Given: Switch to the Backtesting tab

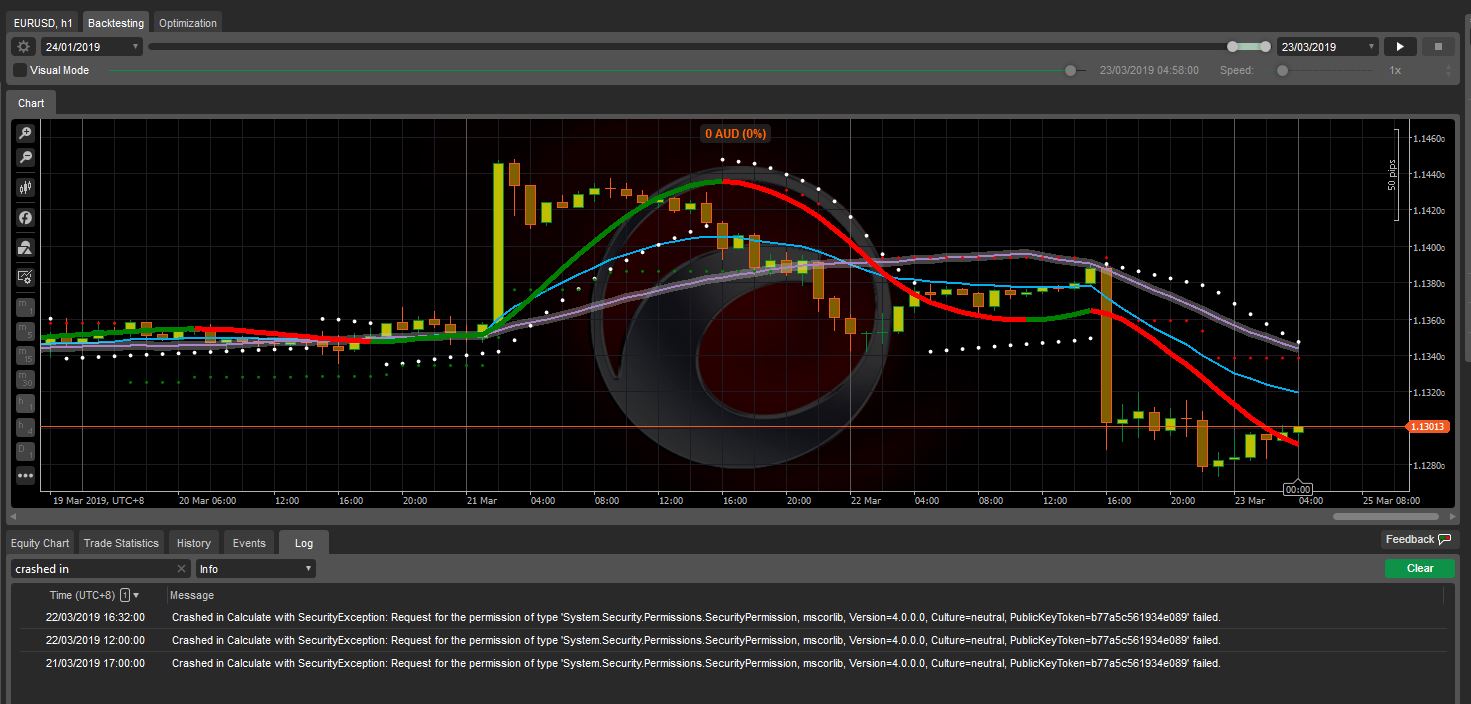Looking at the screenshot, I should click(x=116, y=22).
